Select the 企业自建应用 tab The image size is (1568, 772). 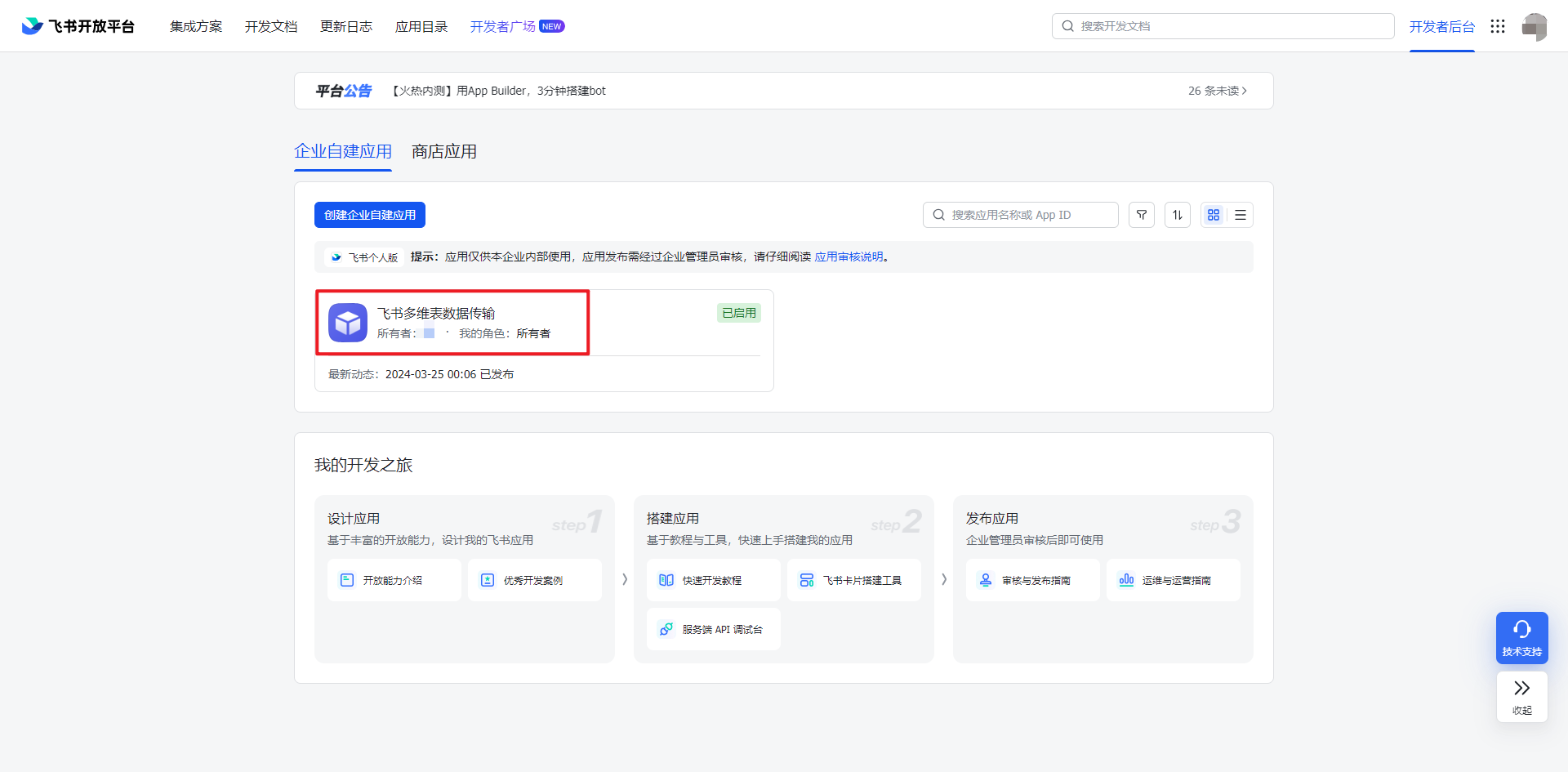tap(343, 151)
